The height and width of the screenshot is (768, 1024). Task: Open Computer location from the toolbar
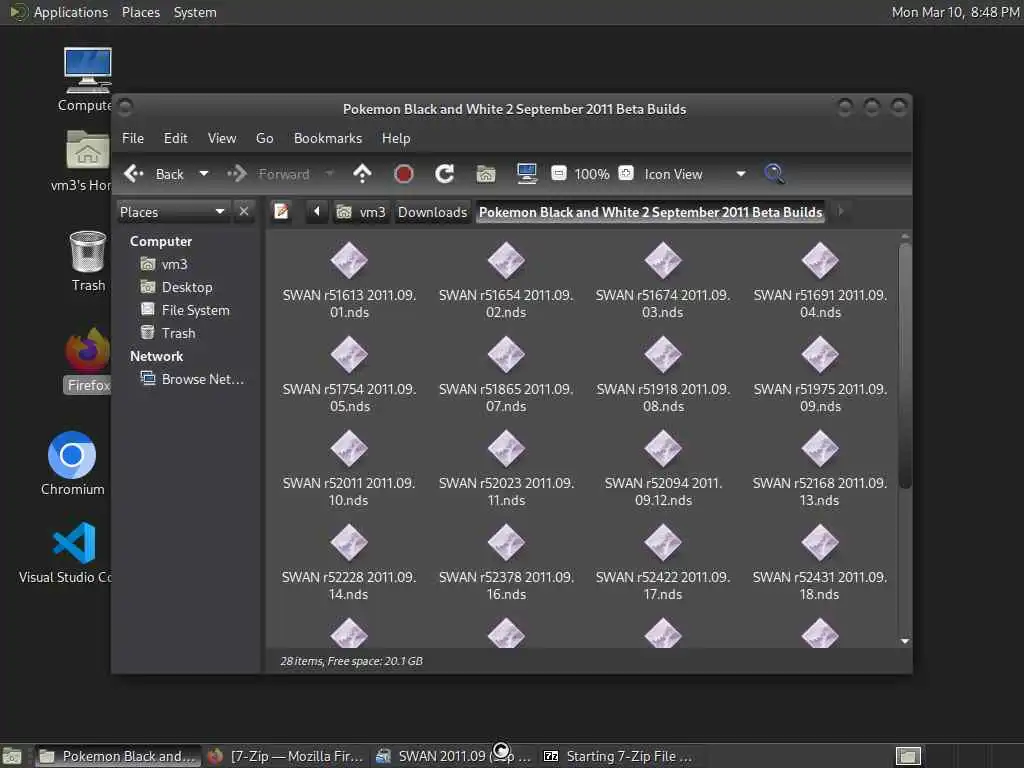(x=526, y=174)
